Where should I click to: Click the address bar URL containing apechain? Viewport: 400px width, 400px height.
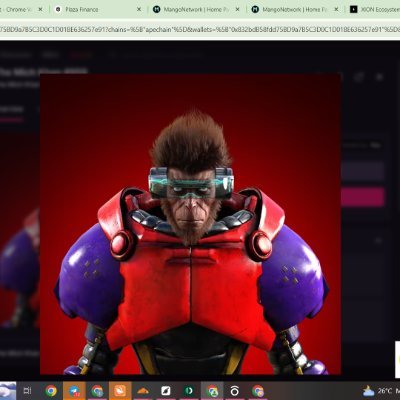point(200,29)
